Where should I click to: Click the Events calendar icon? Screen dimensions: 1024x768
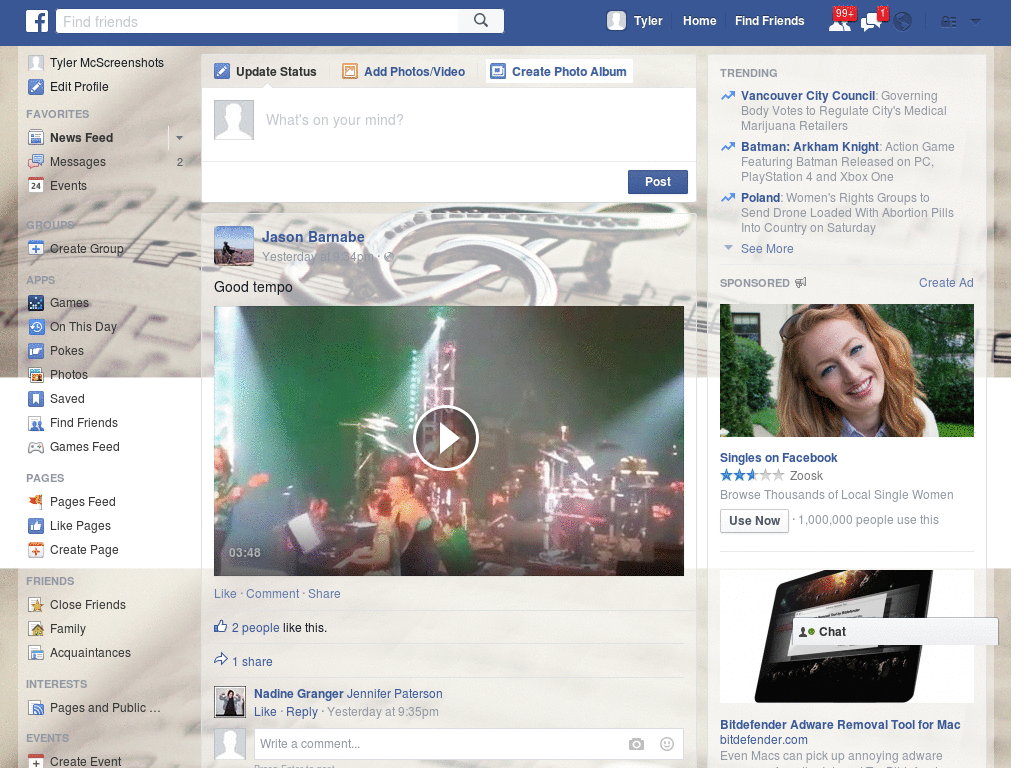pos(36,185)
